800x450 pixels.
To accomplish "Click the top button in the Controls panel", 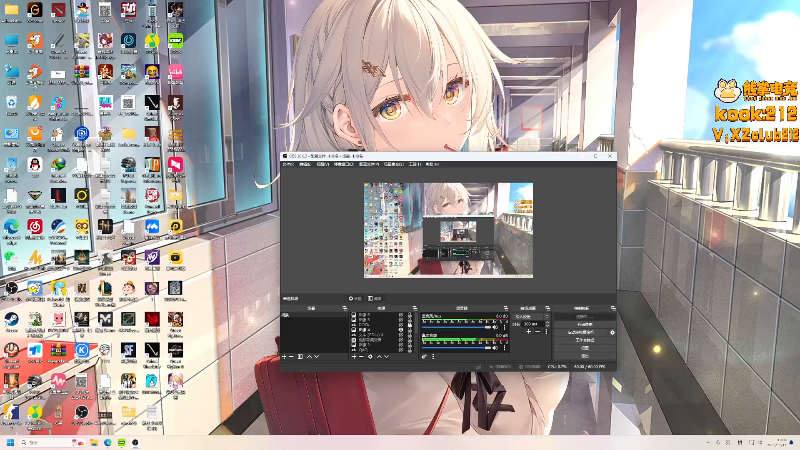I will (x=585, y=316).
